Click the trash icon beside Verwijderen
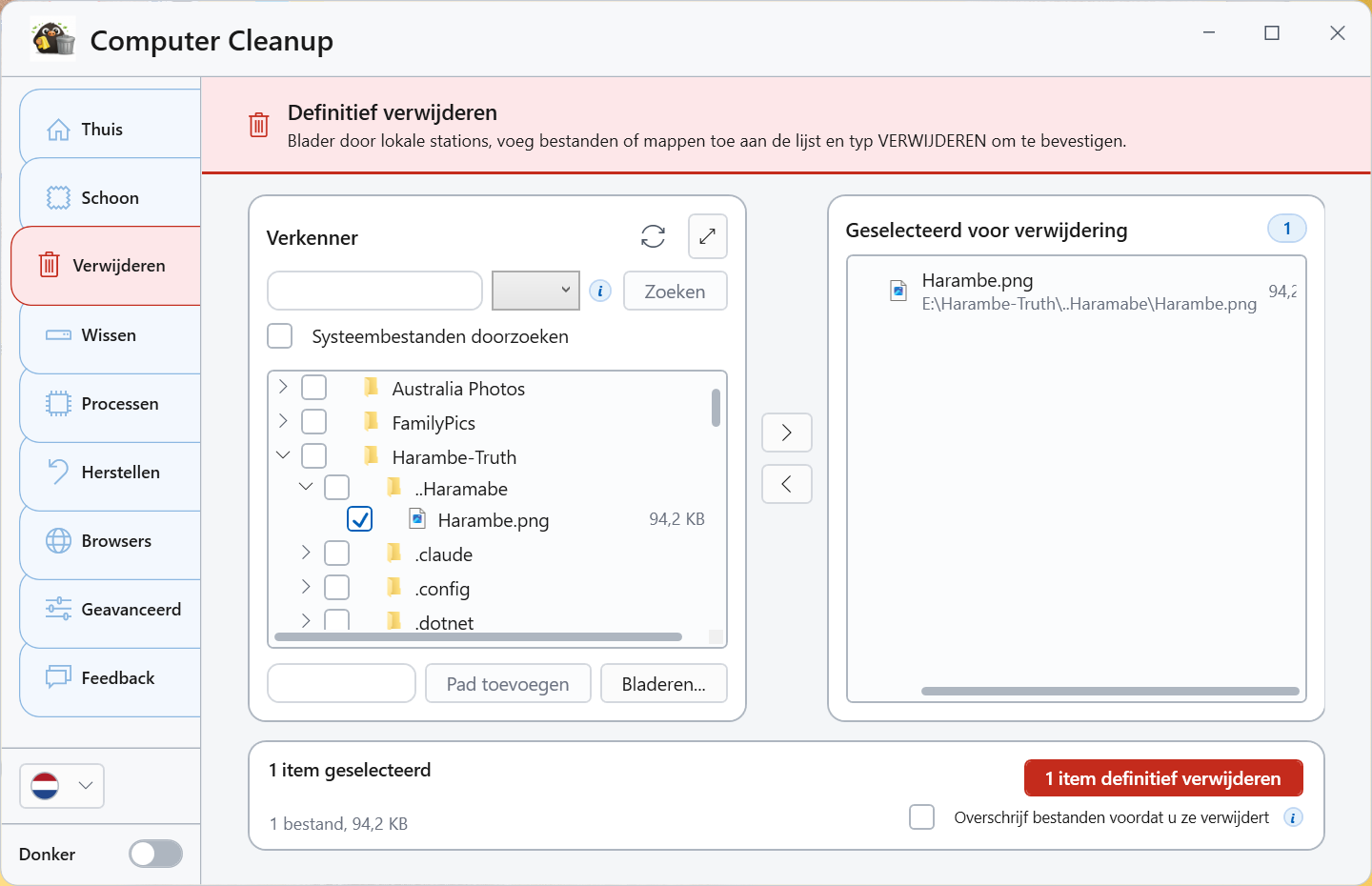Image resolution: width=1372 pixels, height=886 pixels. tap(50, 266)
